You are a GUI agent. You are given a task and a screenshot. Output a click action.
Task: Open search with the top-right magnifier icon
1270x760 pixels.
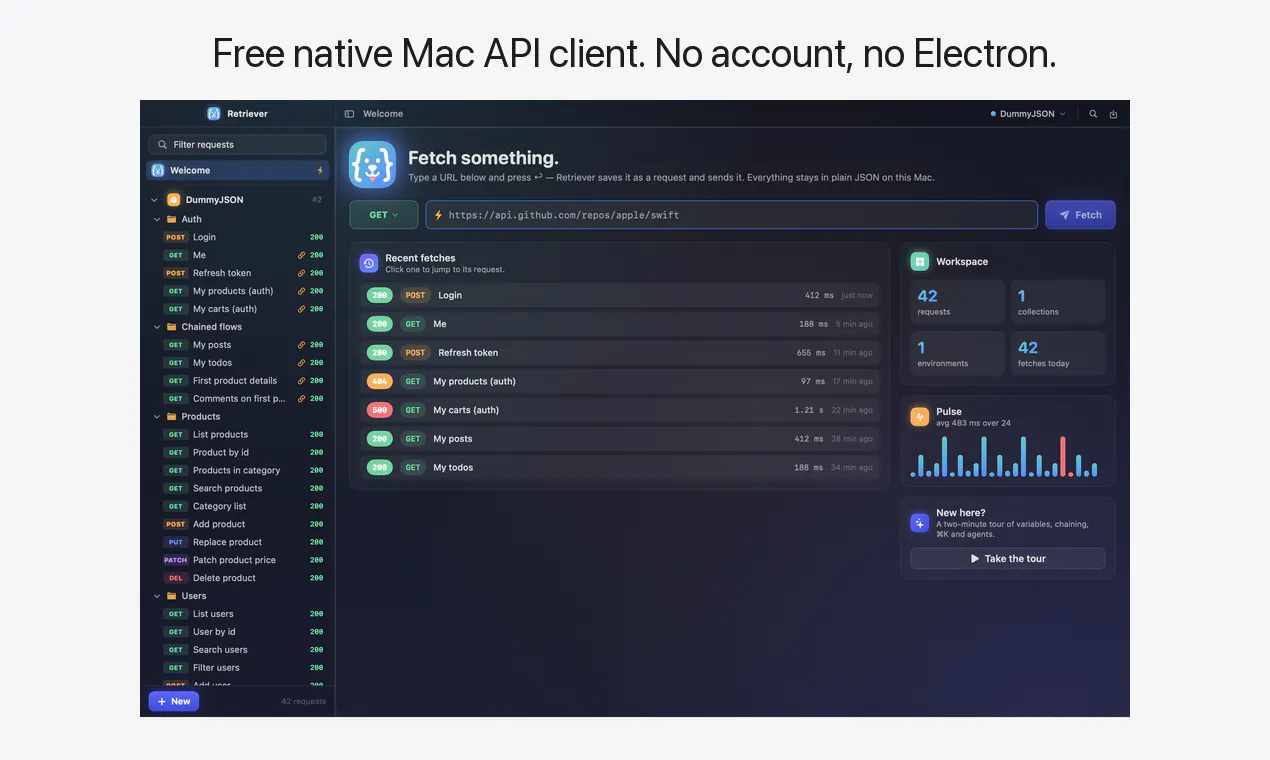[x=1093, y=114]
